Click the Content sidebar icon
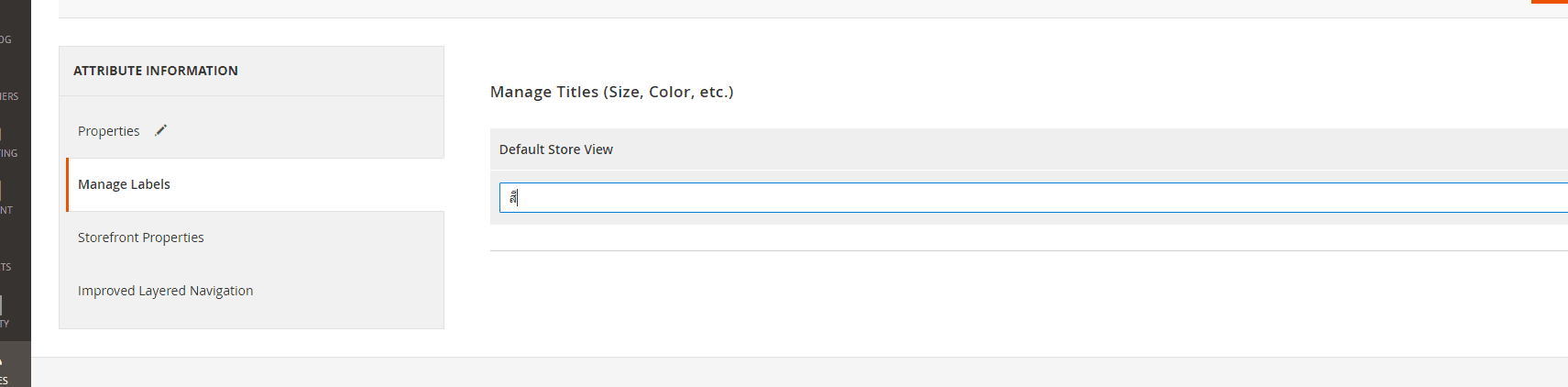The height and width of the screenshot is (387, 1568). pos(1,191)
